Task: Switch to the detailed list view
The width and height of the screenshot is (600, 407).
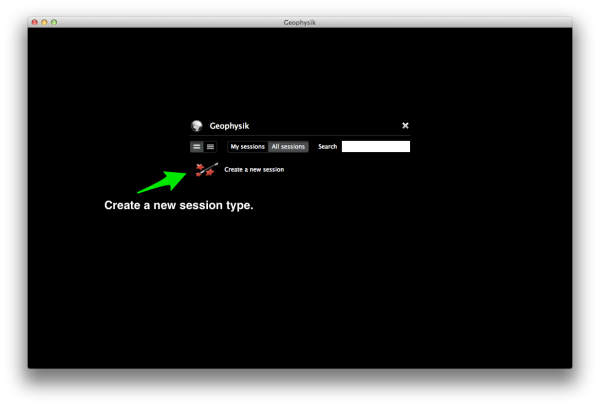Action: [197, 146]
